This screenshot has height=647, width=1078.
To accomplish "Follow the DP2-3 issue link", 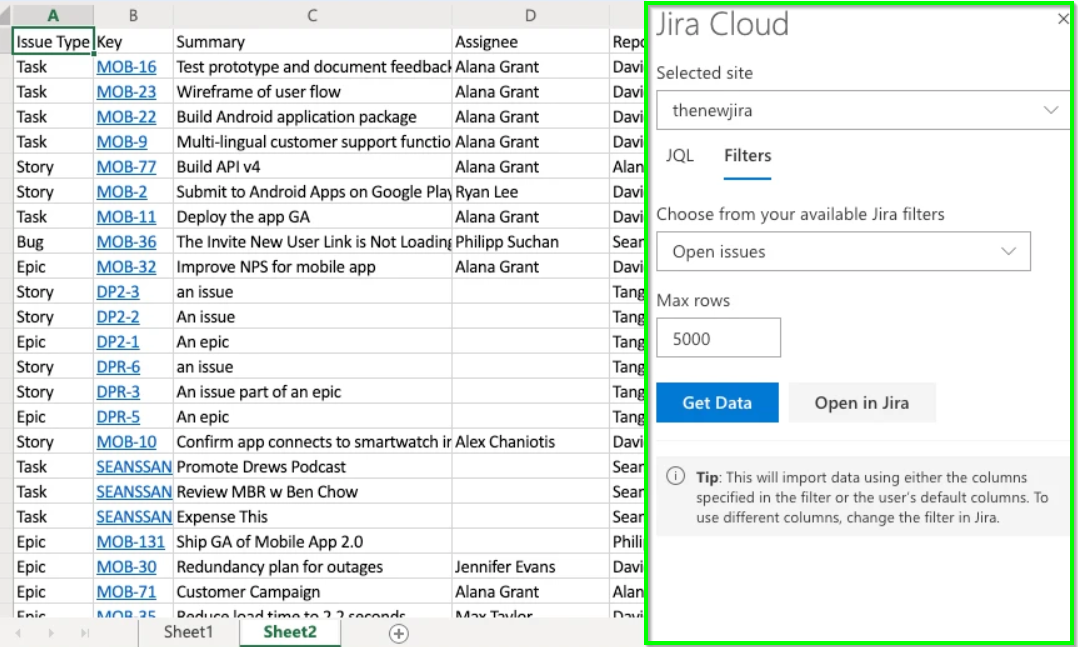I will pyautogui.click(x=118, y=292).
